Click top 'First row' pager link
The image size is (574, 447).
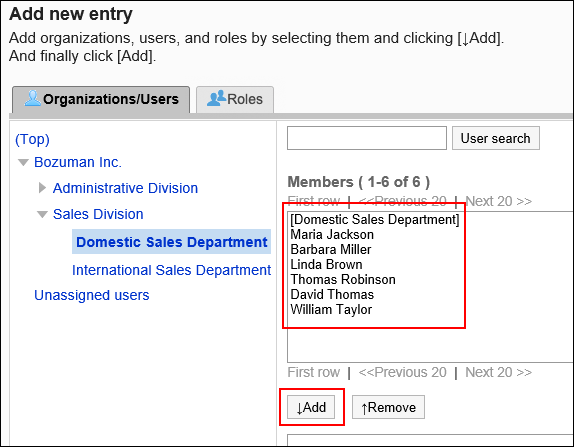[x=314, y=201]
